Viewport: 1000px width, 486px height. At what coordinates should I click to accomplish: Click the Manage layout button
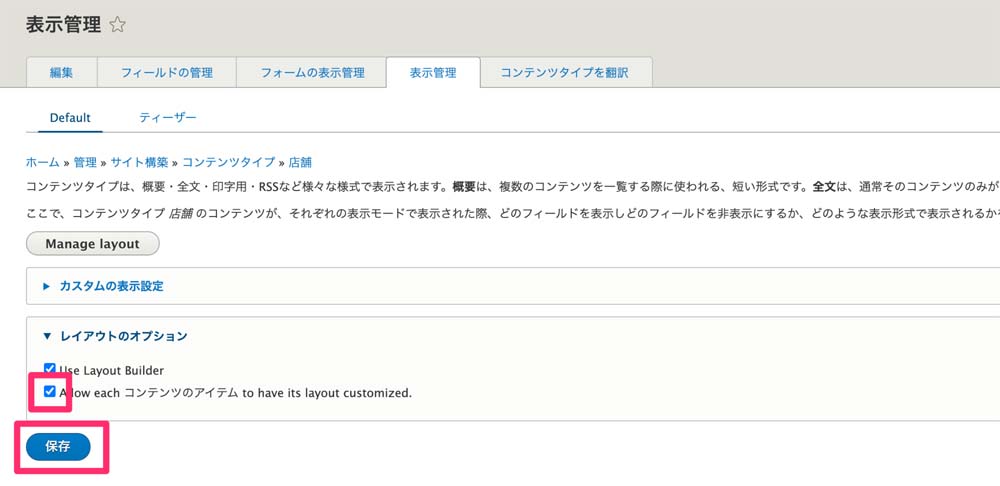click(92, 244)
